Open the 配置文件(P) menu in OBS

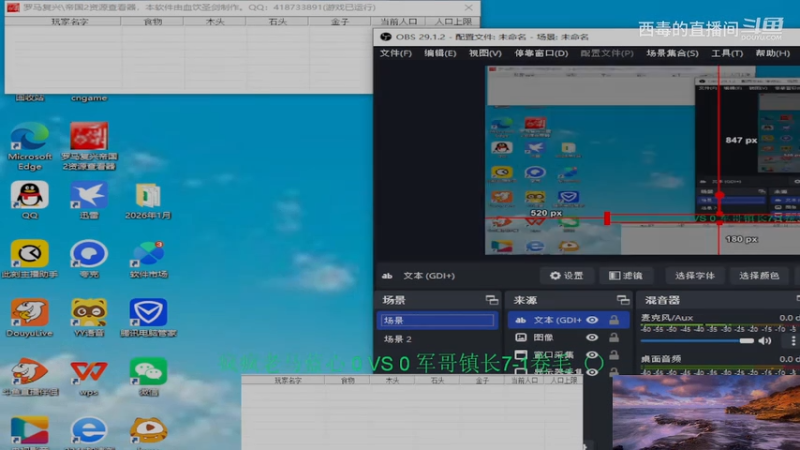click(607, 53)
